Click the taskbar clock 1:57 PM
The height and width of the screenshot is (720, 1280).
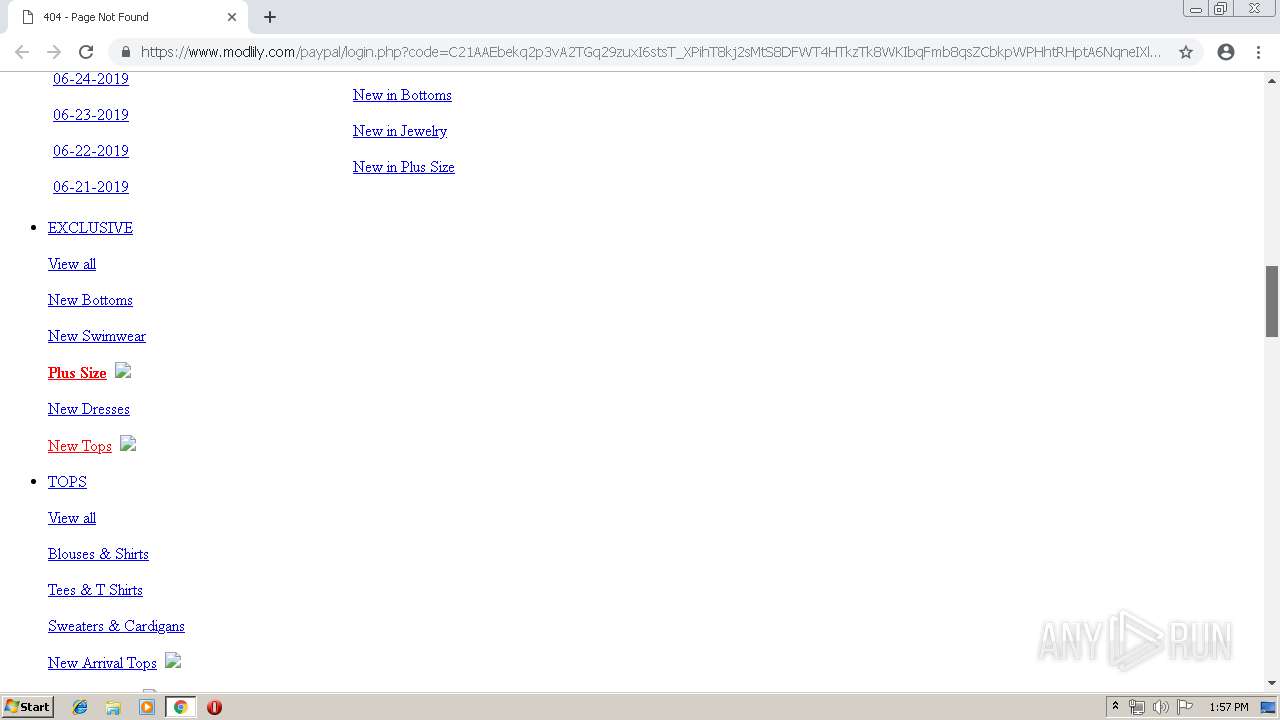coord(1228,707)
